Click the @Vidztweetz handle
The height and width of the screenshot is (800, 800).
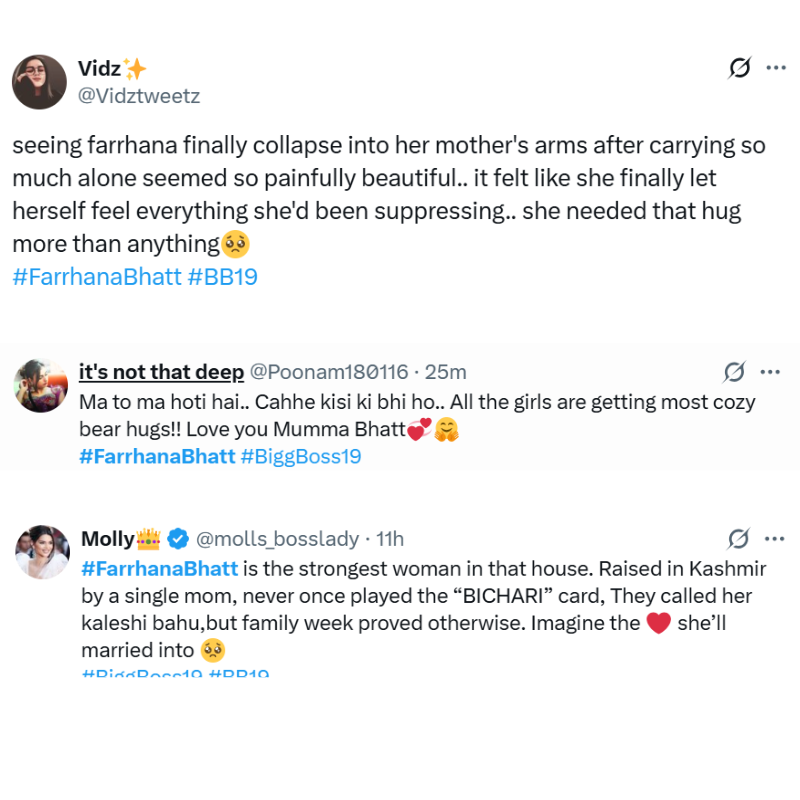tap(139, 96)
